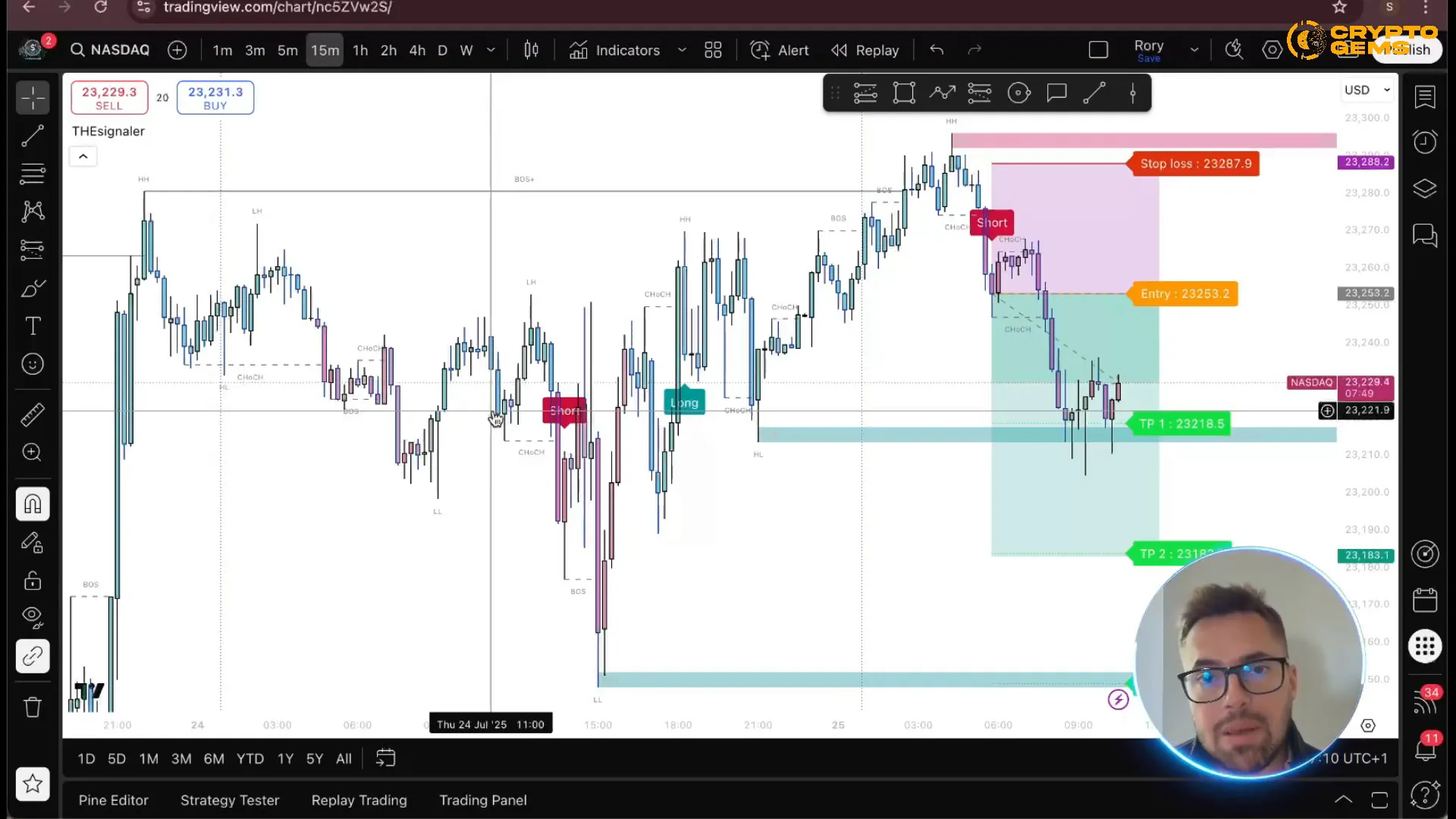
Task: Open the chart layout selector
Action: [1098, 50]
